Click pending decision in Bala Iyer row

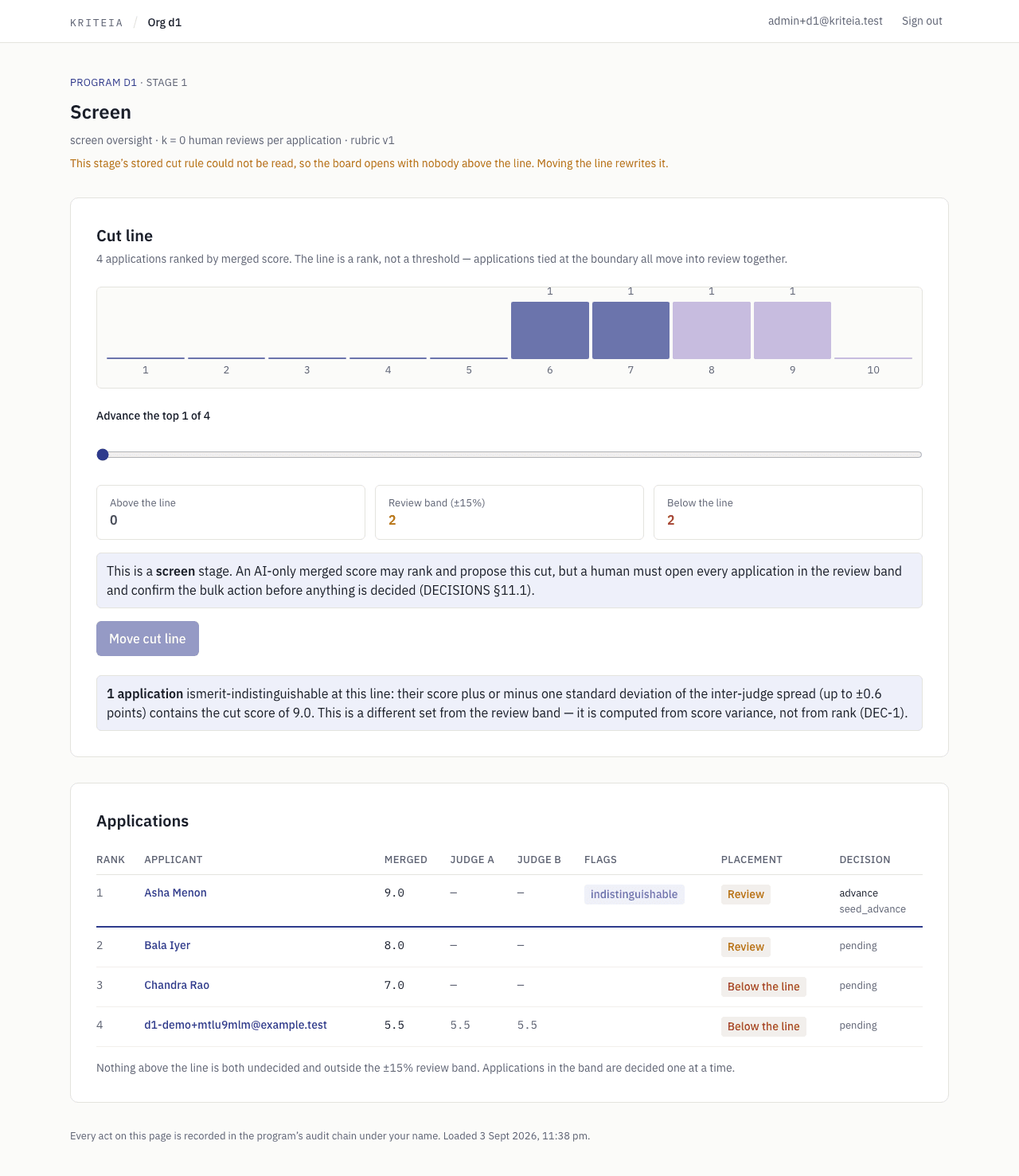tap(858, 945)
